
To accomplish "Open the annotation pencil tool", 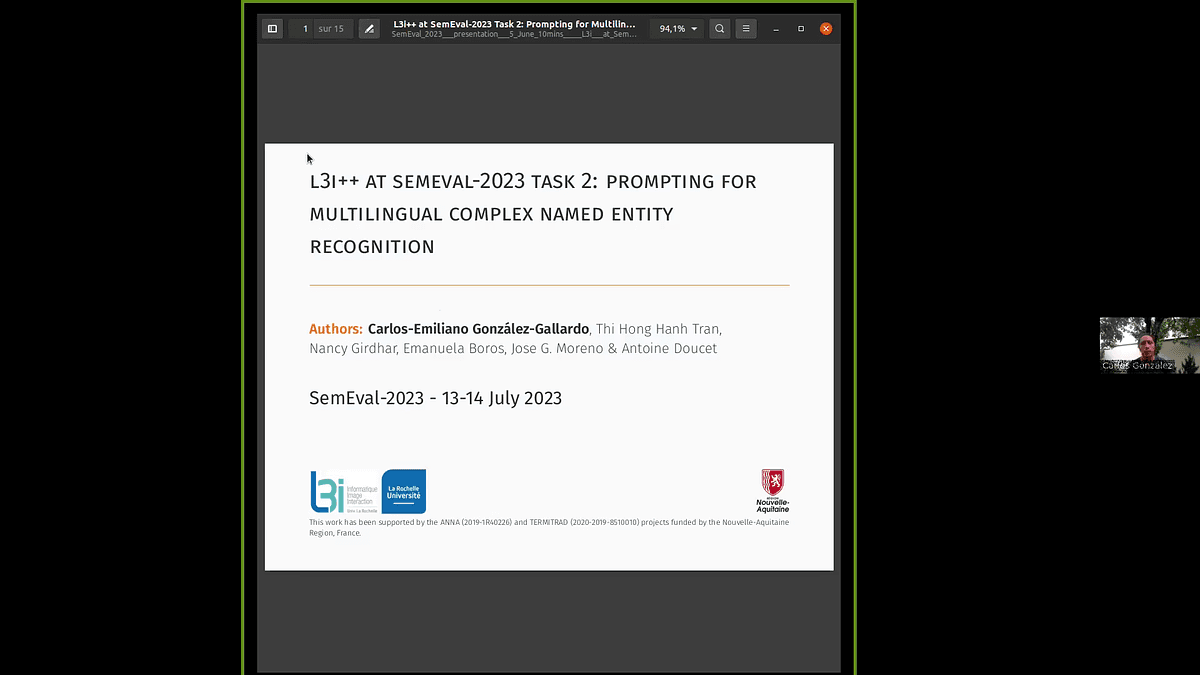I will click(369, 29).
